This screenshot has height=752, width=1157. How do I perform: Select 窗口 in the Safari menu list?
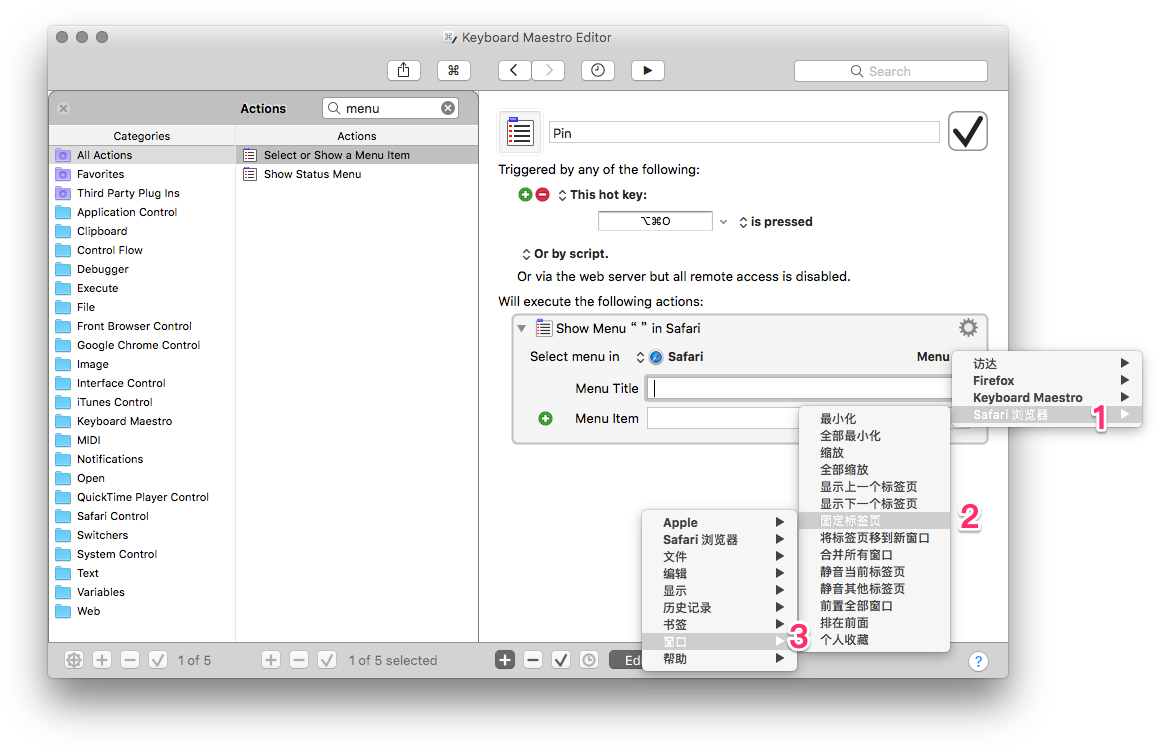click(x=675, y=641)
